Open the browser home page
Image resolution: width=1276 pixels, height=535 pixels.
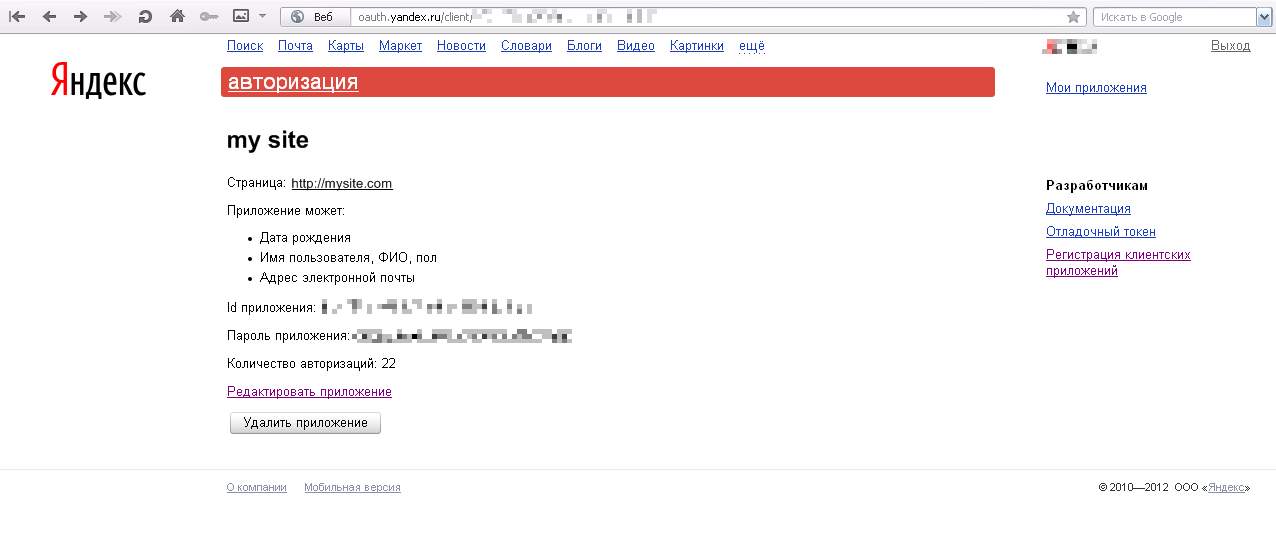coord(177,16)
